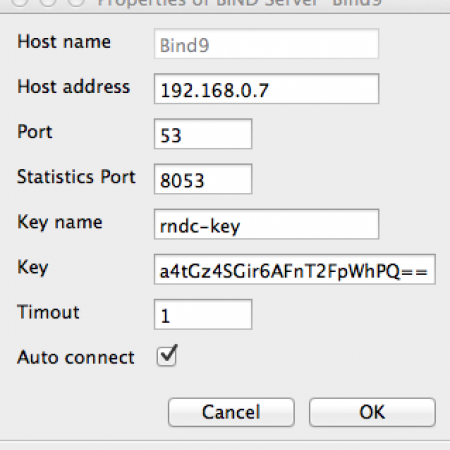Click the Properties of BIND Server title bar
This screenshot has height=450, width=450.
[x=239, y=3]
